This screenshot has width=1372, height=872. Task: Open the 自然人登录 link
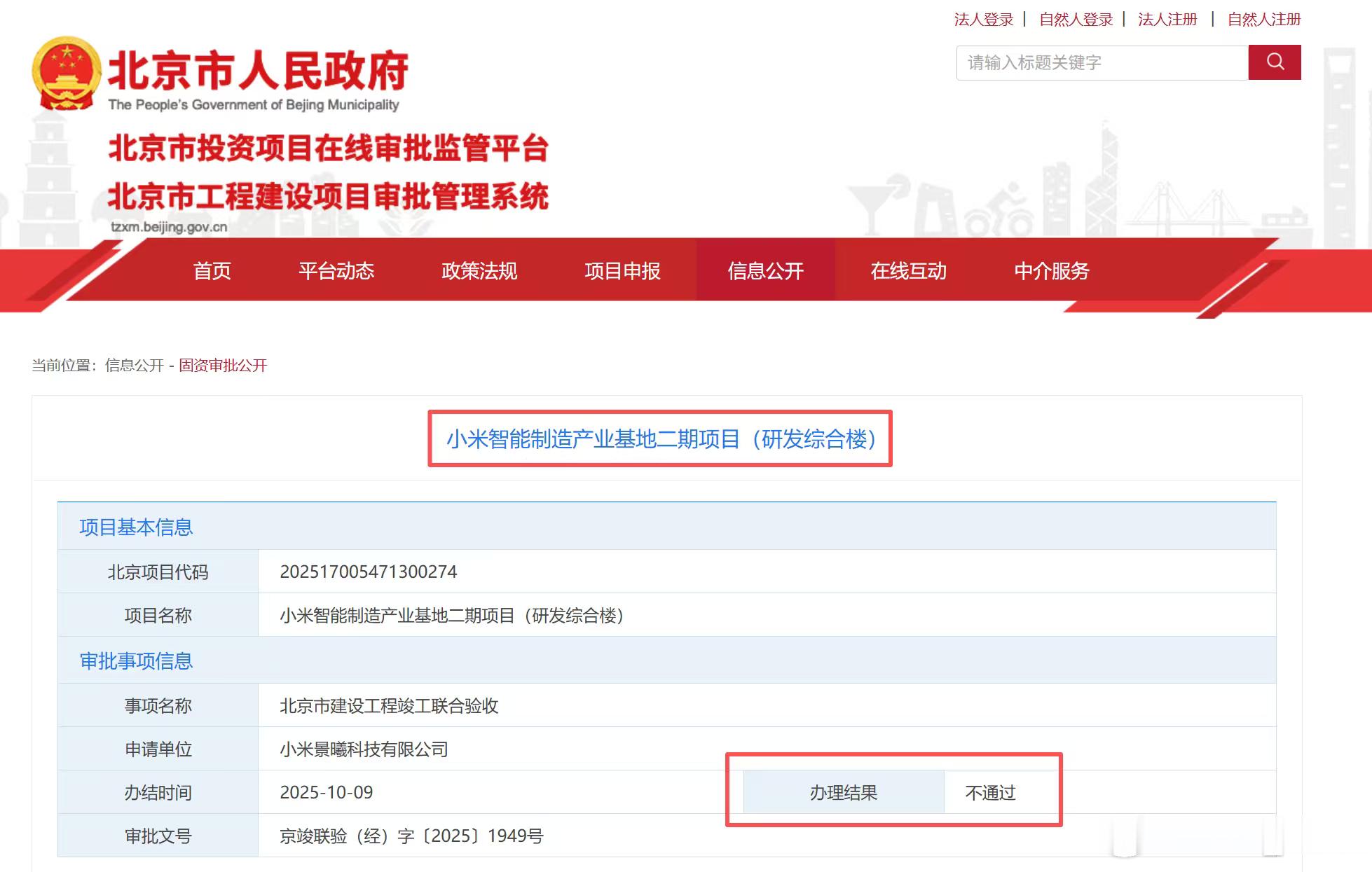tap(1076, 20)
